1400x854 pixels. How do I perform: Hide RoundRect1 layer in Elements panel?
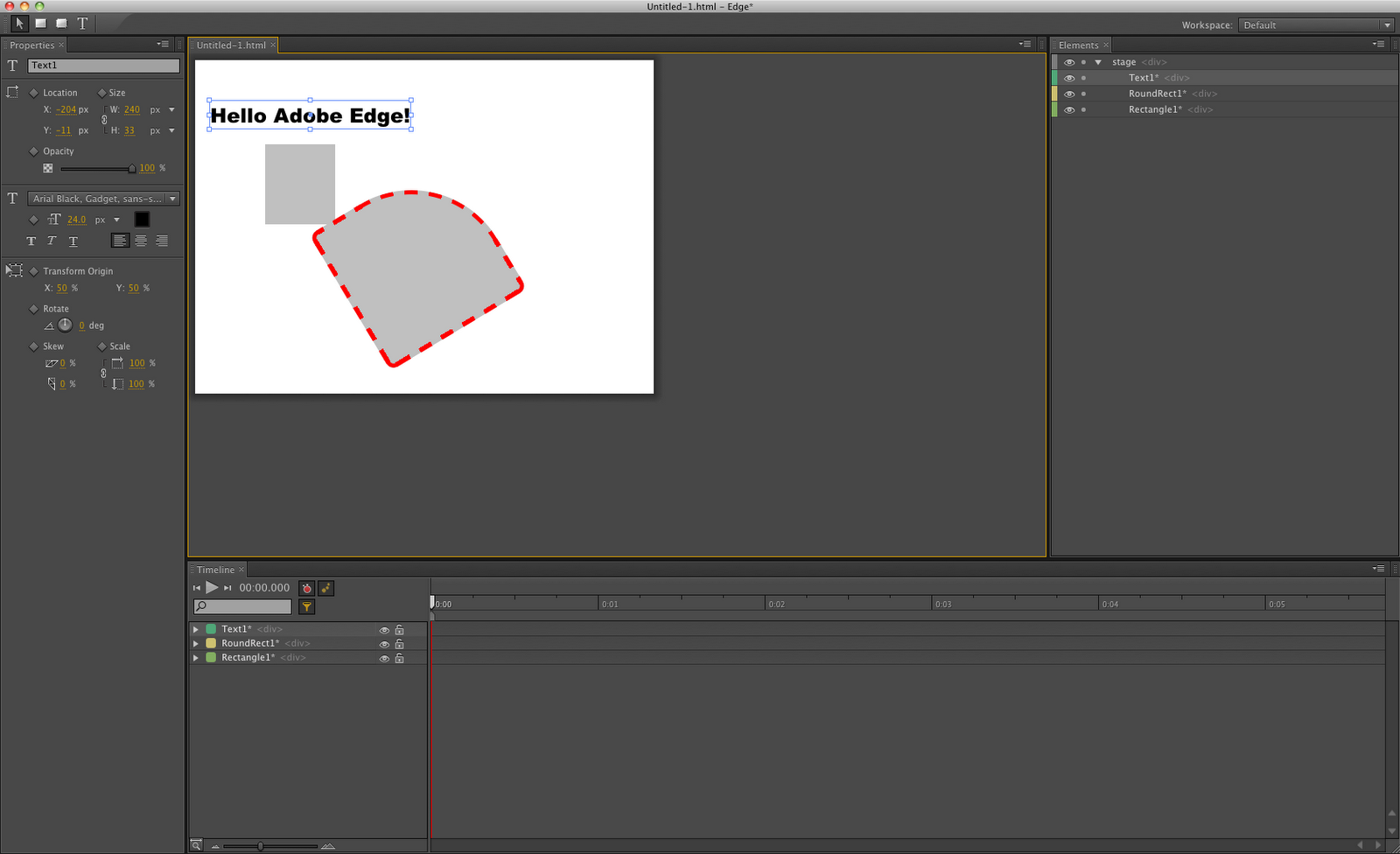(1069, 94)
